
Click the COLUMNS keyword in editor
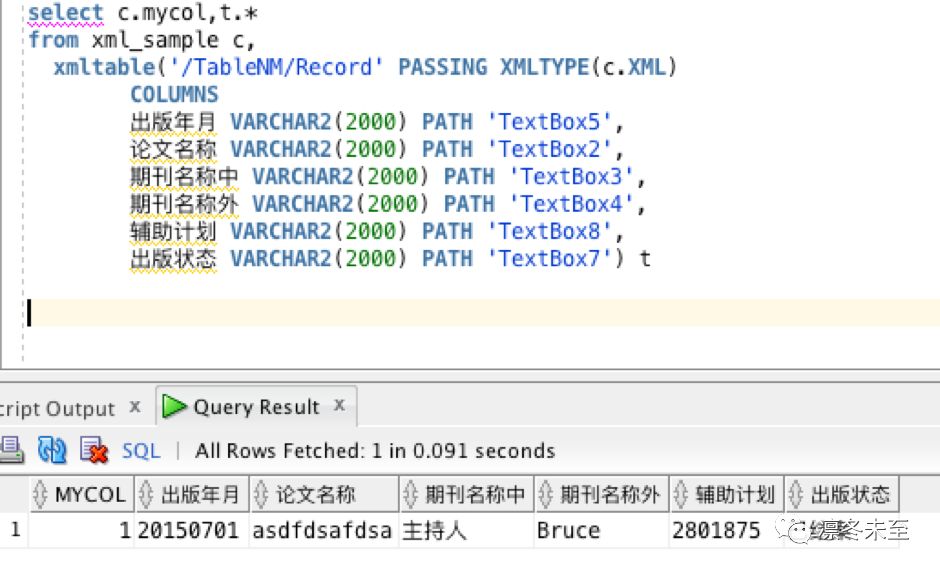point(174,94)
